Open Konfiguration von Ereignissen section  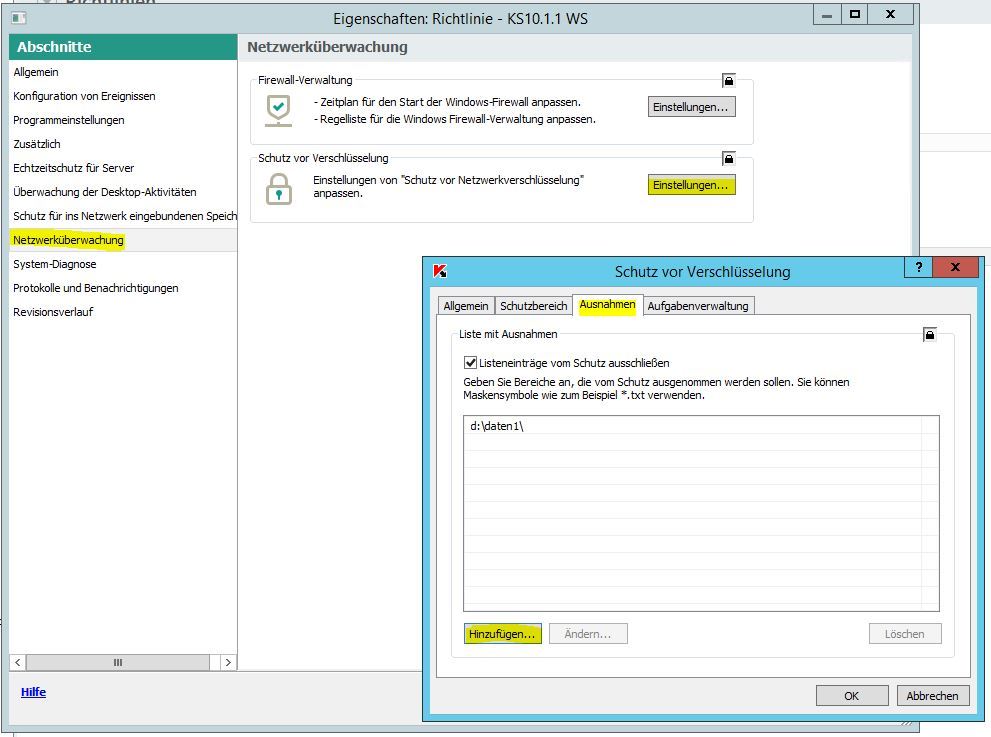(123, 96)
